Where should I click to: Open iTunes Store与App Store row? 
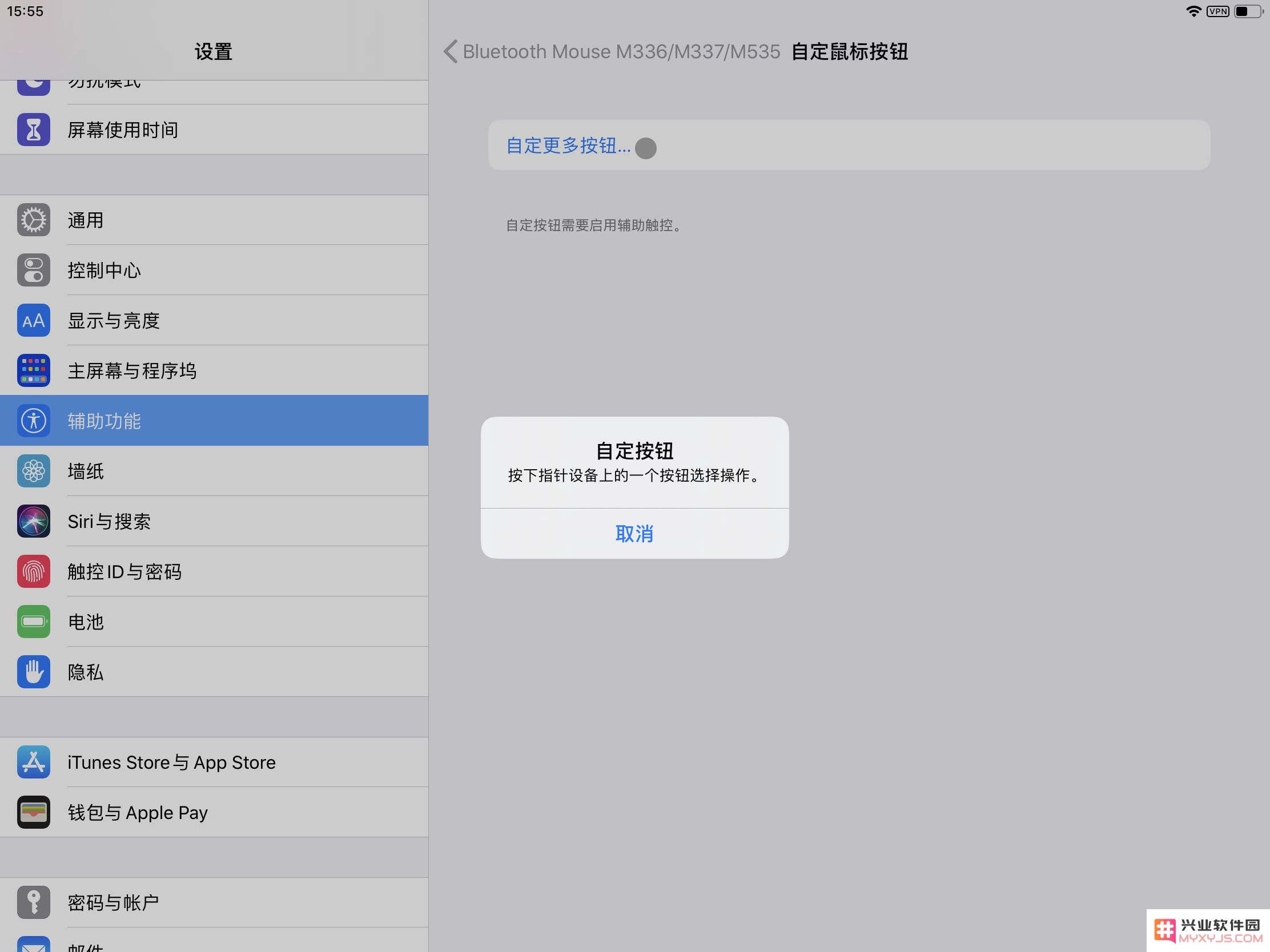pyautogui.click(x=214, y=762)
